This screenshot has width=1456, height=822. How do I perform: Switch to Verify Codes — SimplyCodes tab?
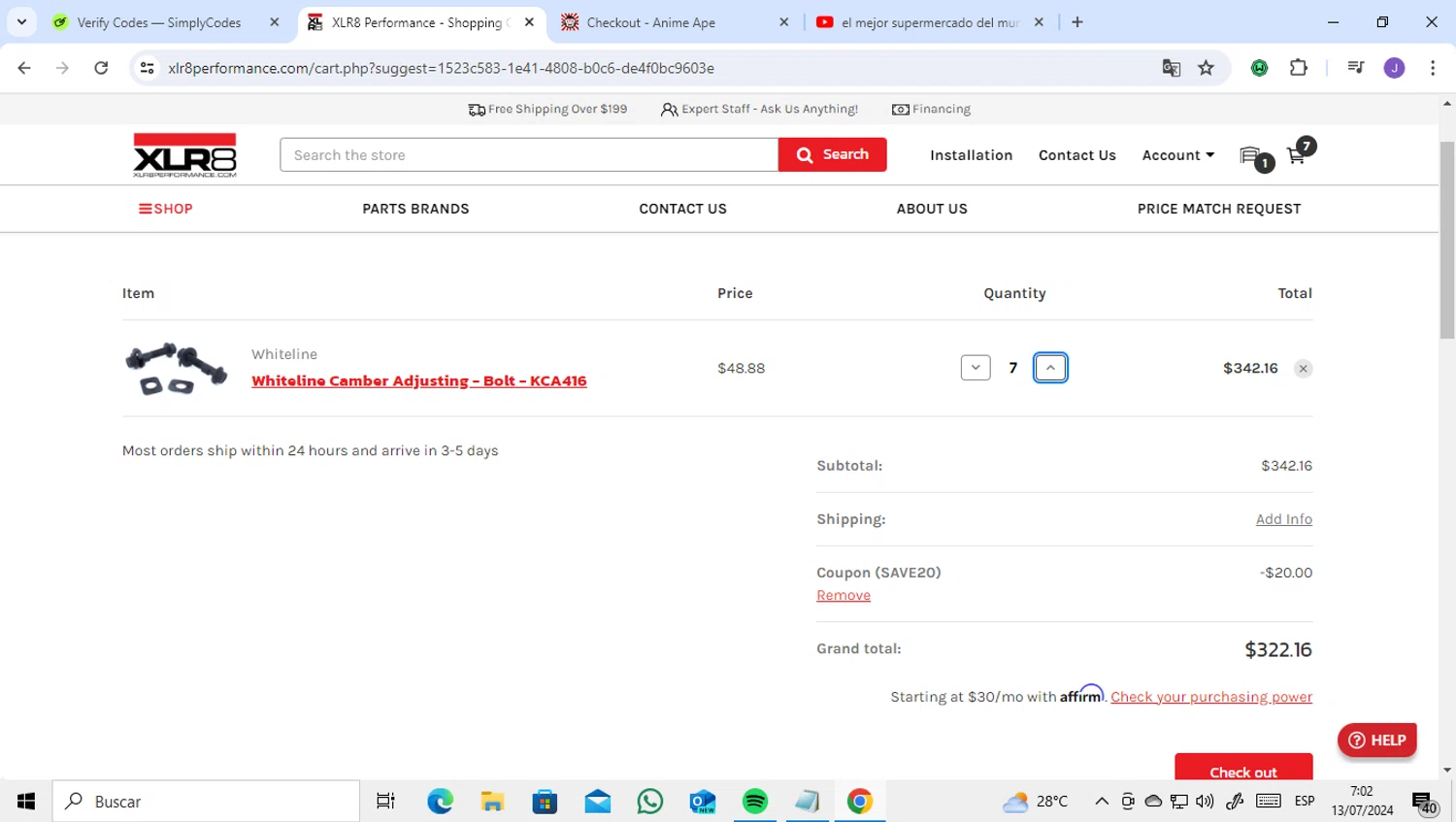point(165,22)
